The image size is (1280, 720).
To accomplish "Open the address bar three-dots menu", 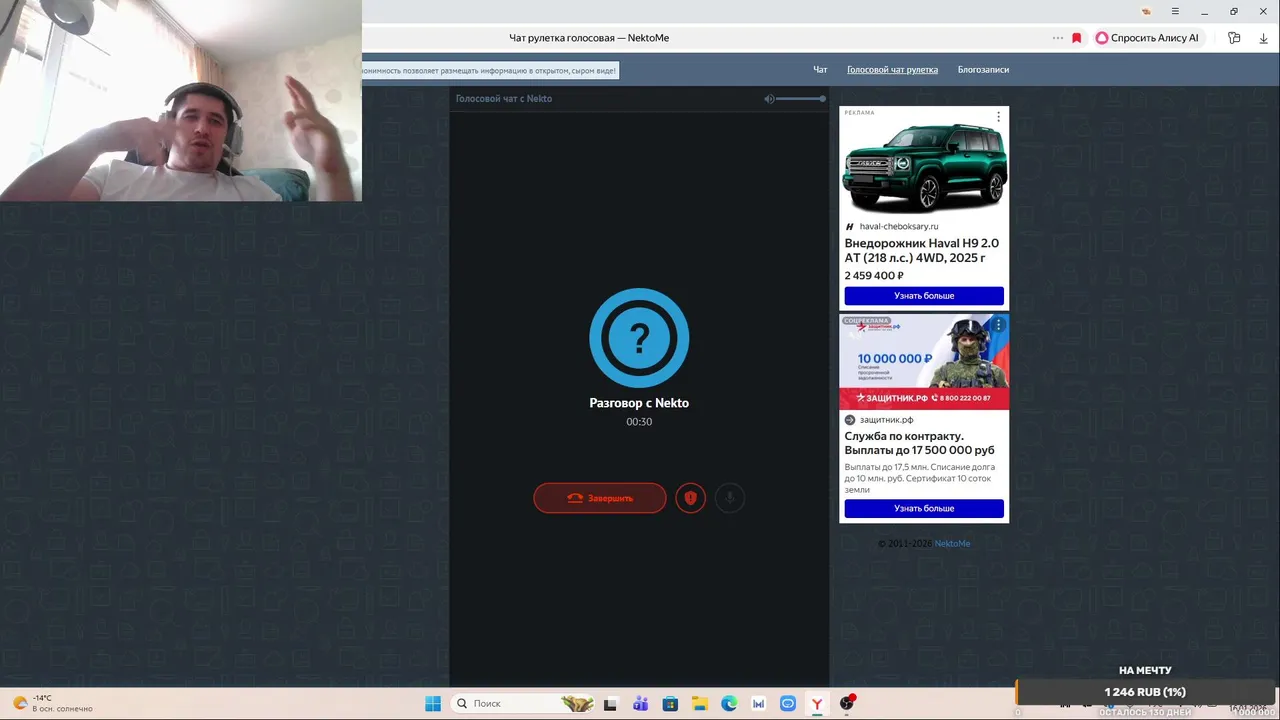I will pyautogui.click(x=1058, y=38).
